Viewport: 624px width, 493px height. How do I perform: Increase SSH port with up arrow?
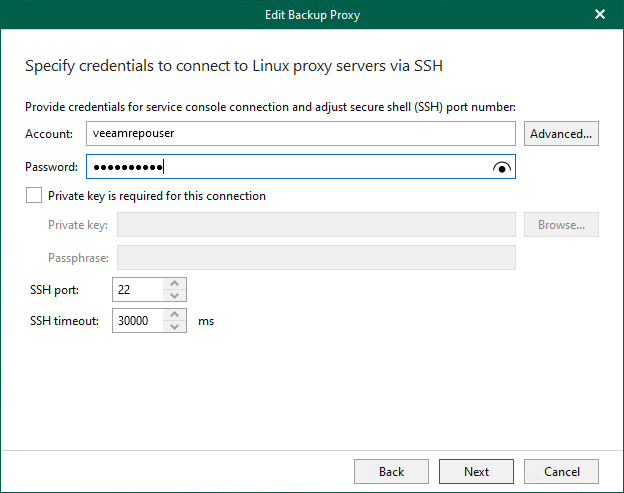tap(175, 284)
